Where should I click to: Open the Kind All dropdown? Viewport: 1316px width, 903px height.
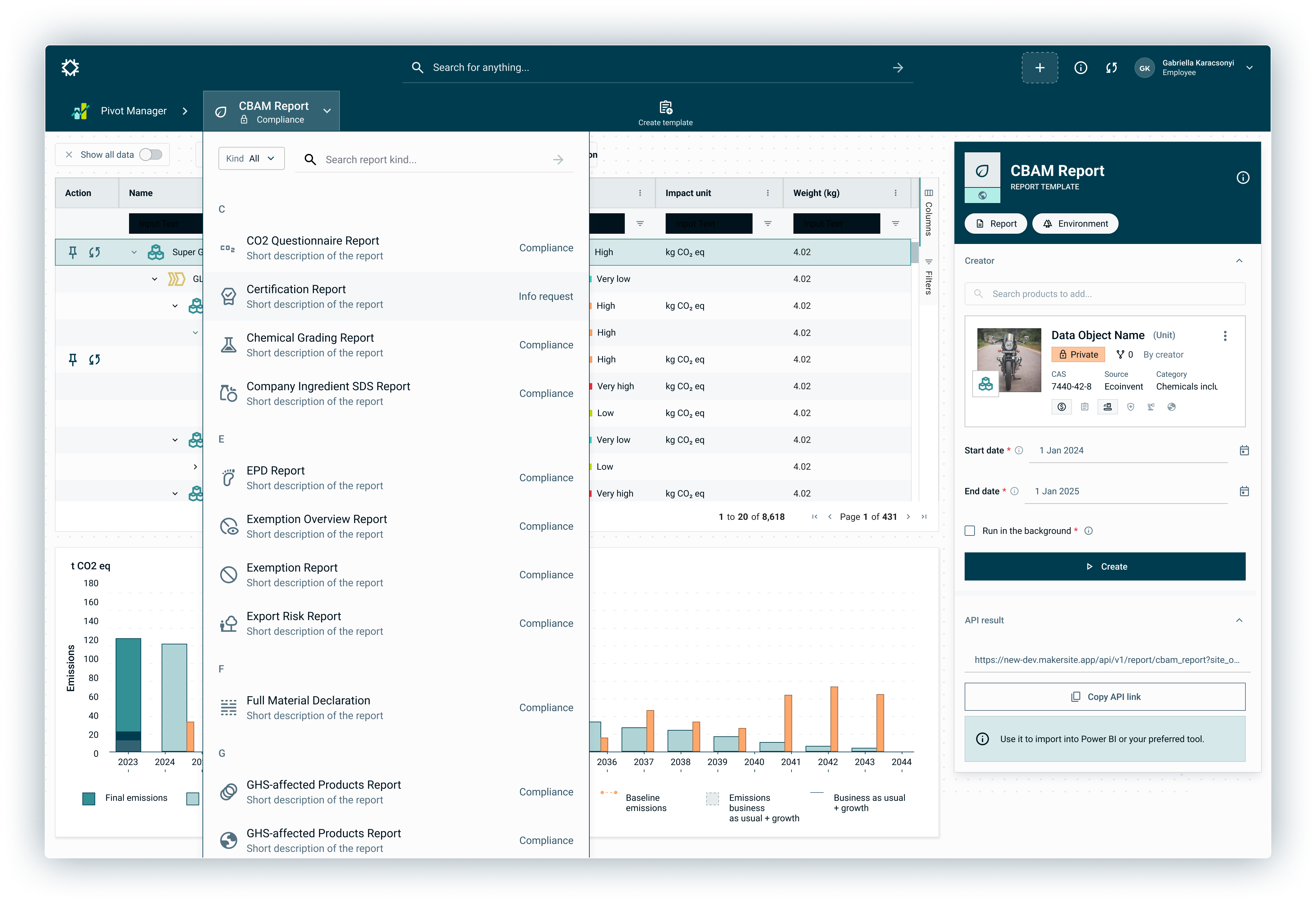251,159
